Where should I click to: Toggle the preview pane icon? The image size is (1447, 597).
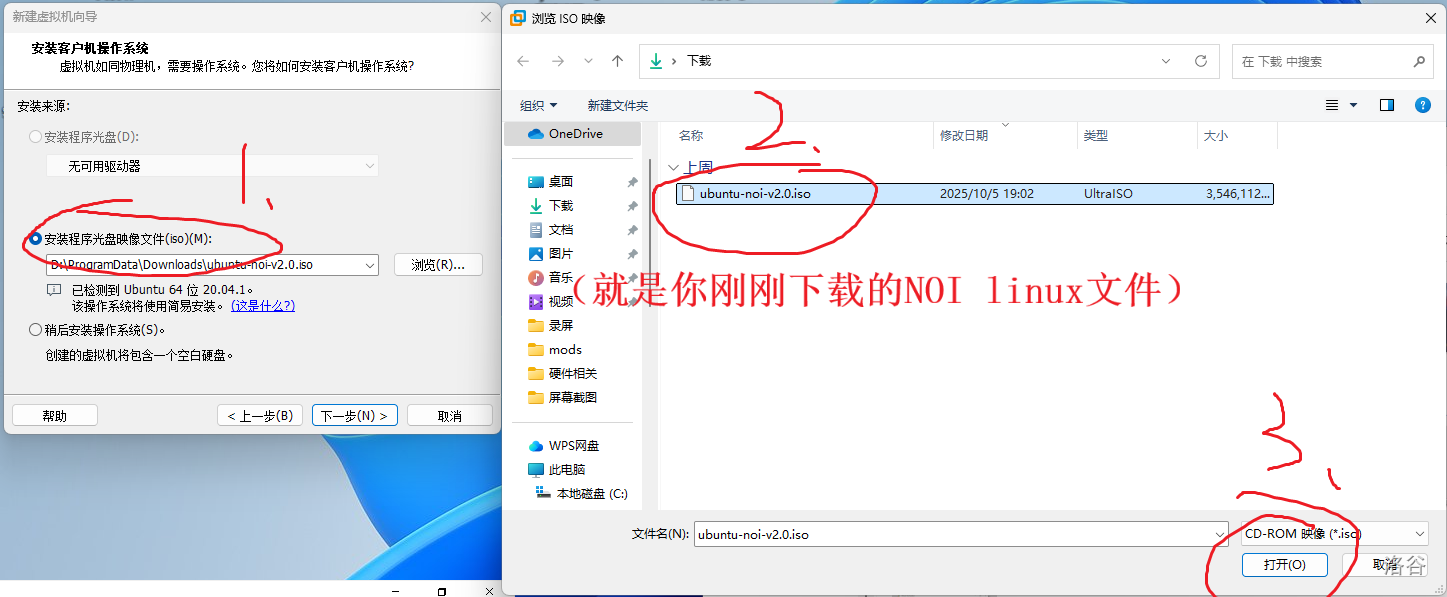tap(1387, 105)
